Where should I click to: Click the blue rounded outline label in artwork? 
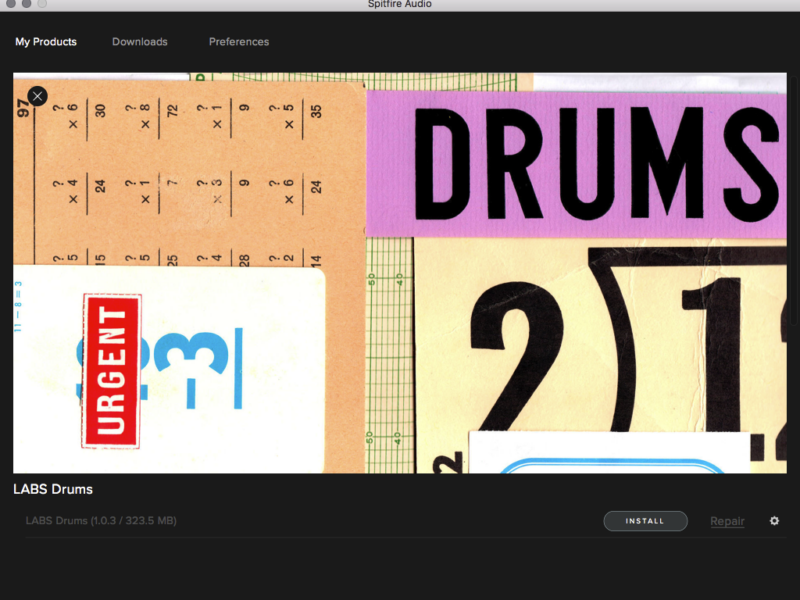tap(610, 466)
